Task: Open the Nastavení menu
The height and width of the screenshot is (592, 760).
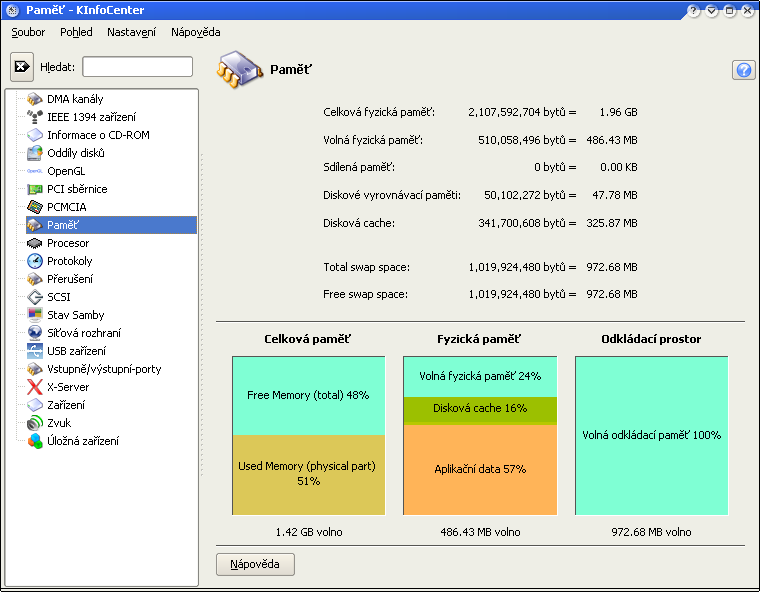Action: pyautogui.click(x=131, y=32)
